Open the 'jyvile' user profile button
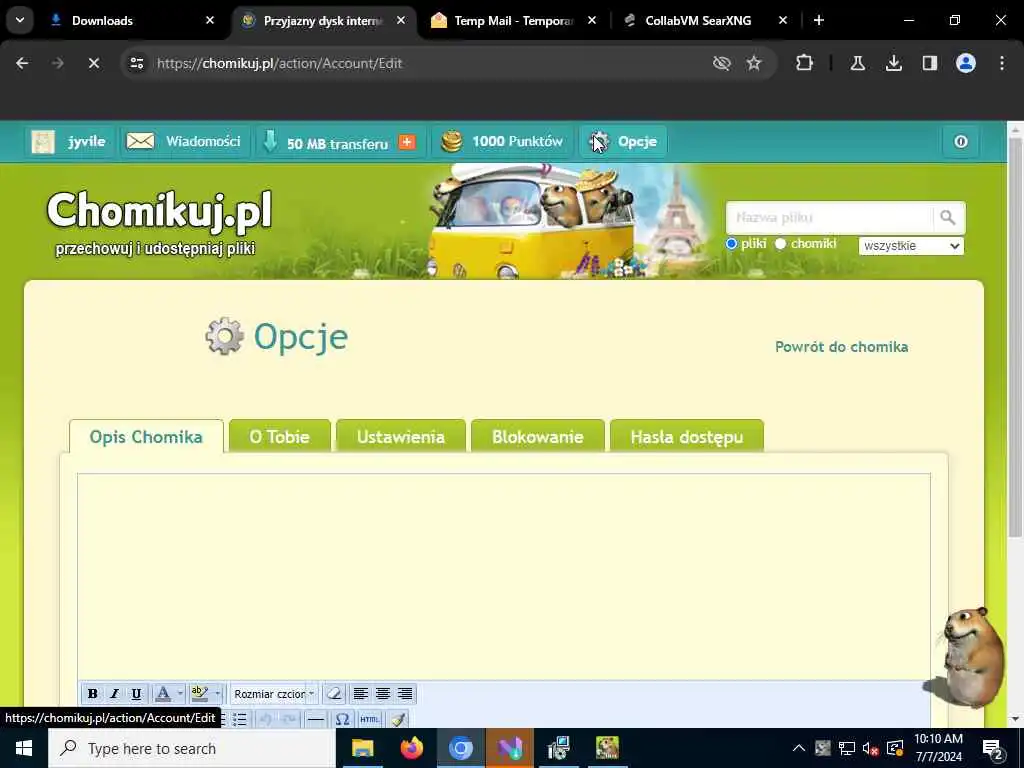The image size is (1024, 768). pyautogui.click(x=69, y=142)
